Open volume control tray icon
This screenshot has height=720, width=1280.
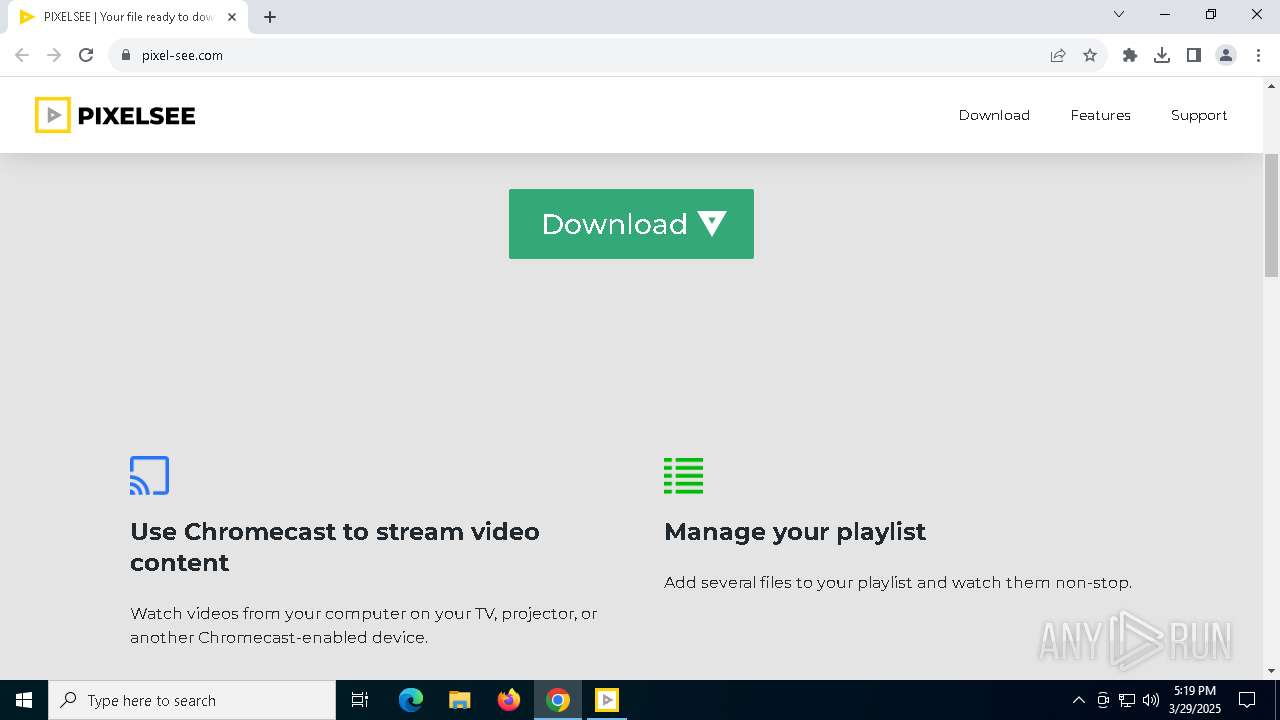click(1151, 700)
